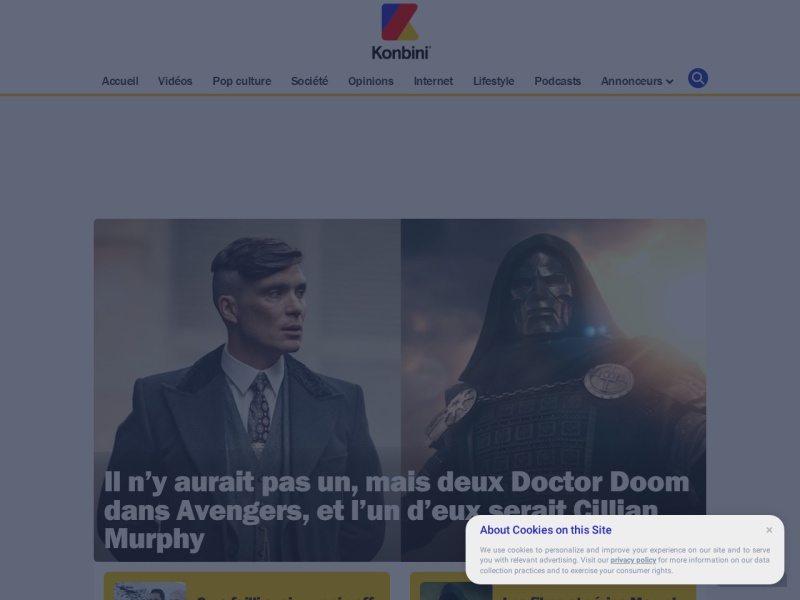Go to Lifestyle section
Image resolution: width=800 pixels, height=600 pixels.
(493, 81)
